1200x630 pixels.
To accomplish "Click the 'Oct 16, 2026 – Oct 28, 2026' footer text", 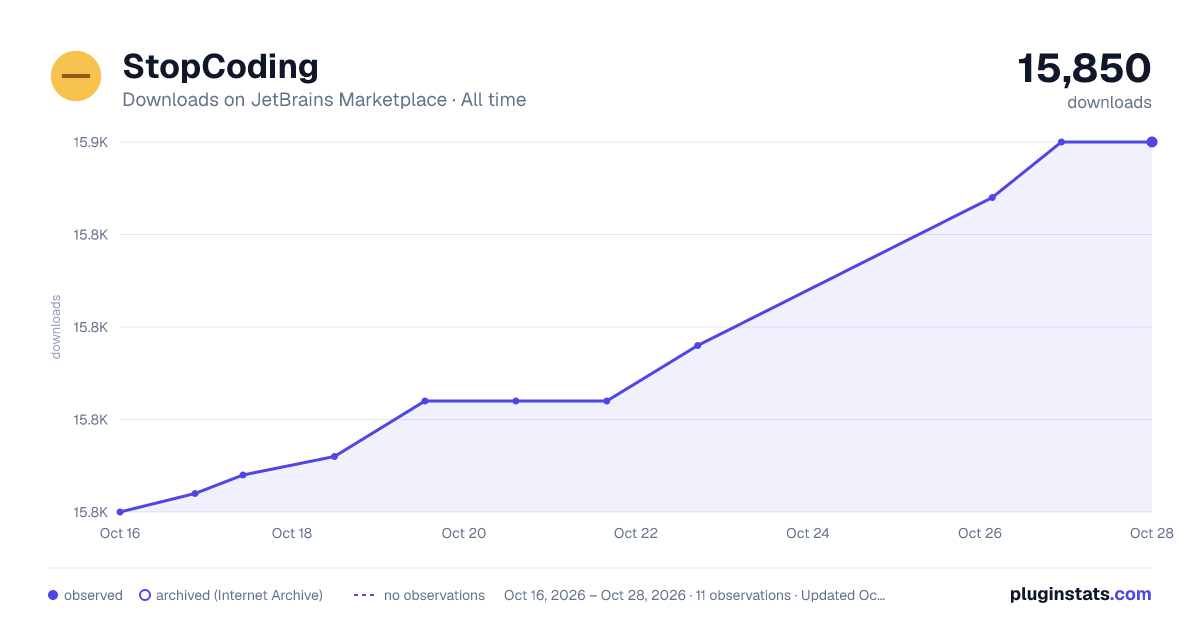I will click(x=595, y=595).
